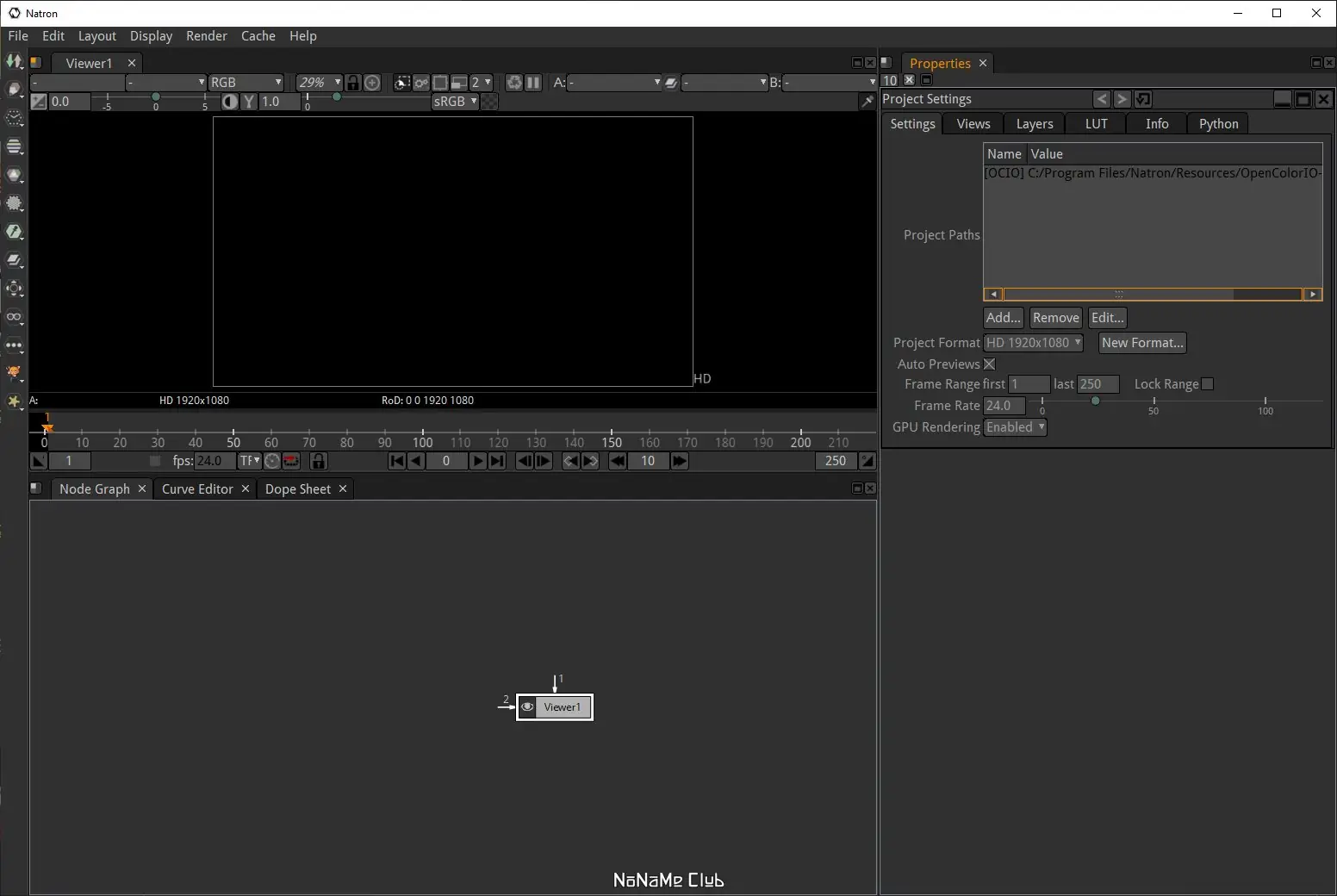Open the viewer B input dropdown
Viewport: 1337px width, 896px height.
pos(830,83)
